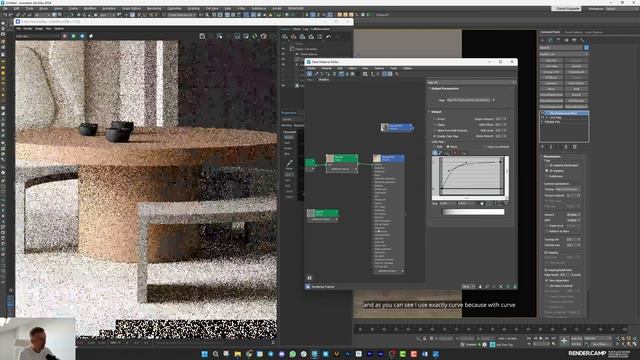Open the Render menu in the frame buffer window
640x360 pixels.
pos(27,29)
